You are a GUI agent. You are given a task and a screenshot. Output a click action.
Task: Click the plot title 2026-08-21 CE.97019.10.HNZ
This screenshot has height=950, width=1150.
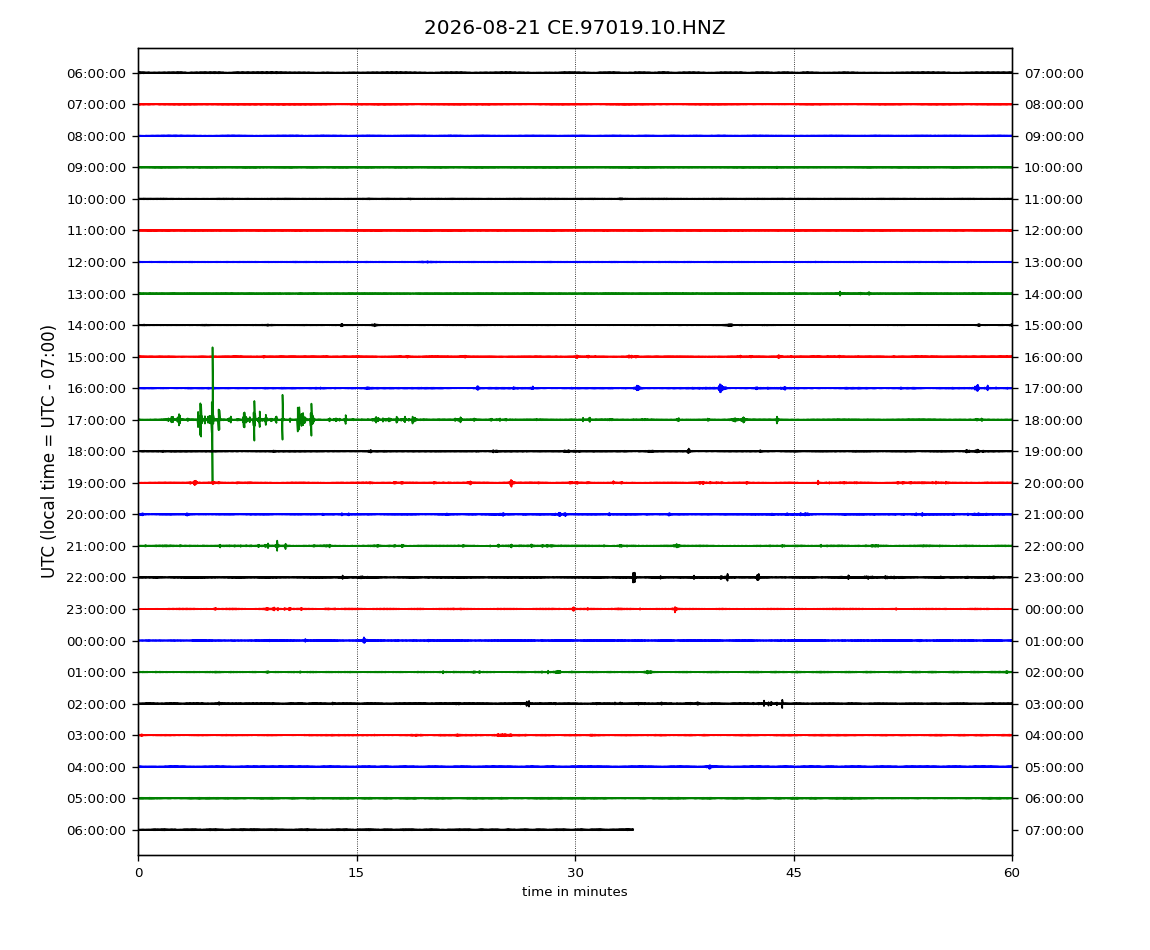574,28
